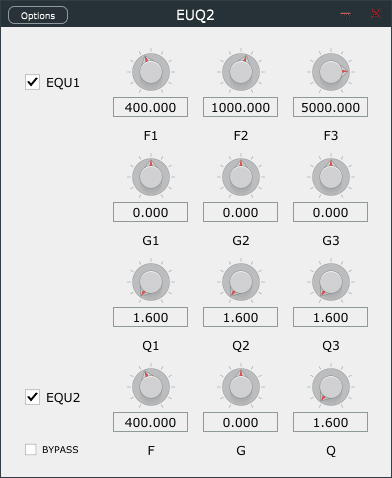Open the Options menu
This screenshot has width=392, height=478.
38,15
